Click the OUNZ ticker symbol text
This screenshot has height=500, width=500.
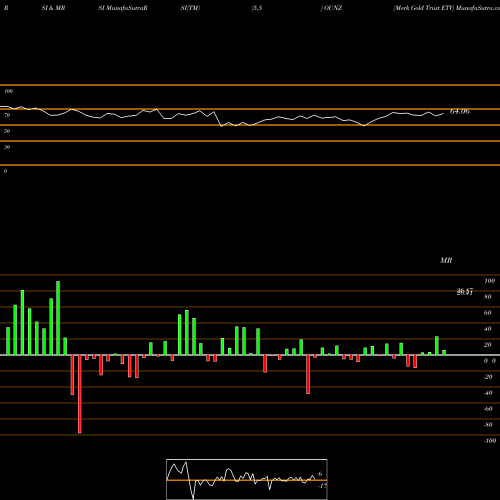coord(333,8)
